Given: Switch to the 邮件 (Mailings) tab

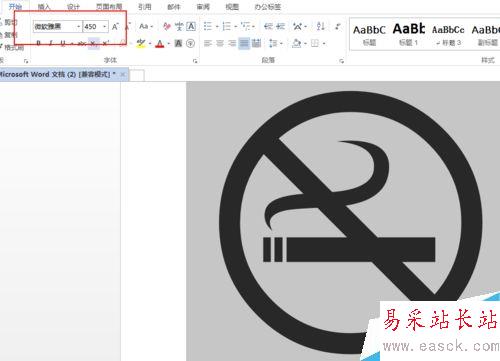Looking at the screenshot, I should 173,6.
